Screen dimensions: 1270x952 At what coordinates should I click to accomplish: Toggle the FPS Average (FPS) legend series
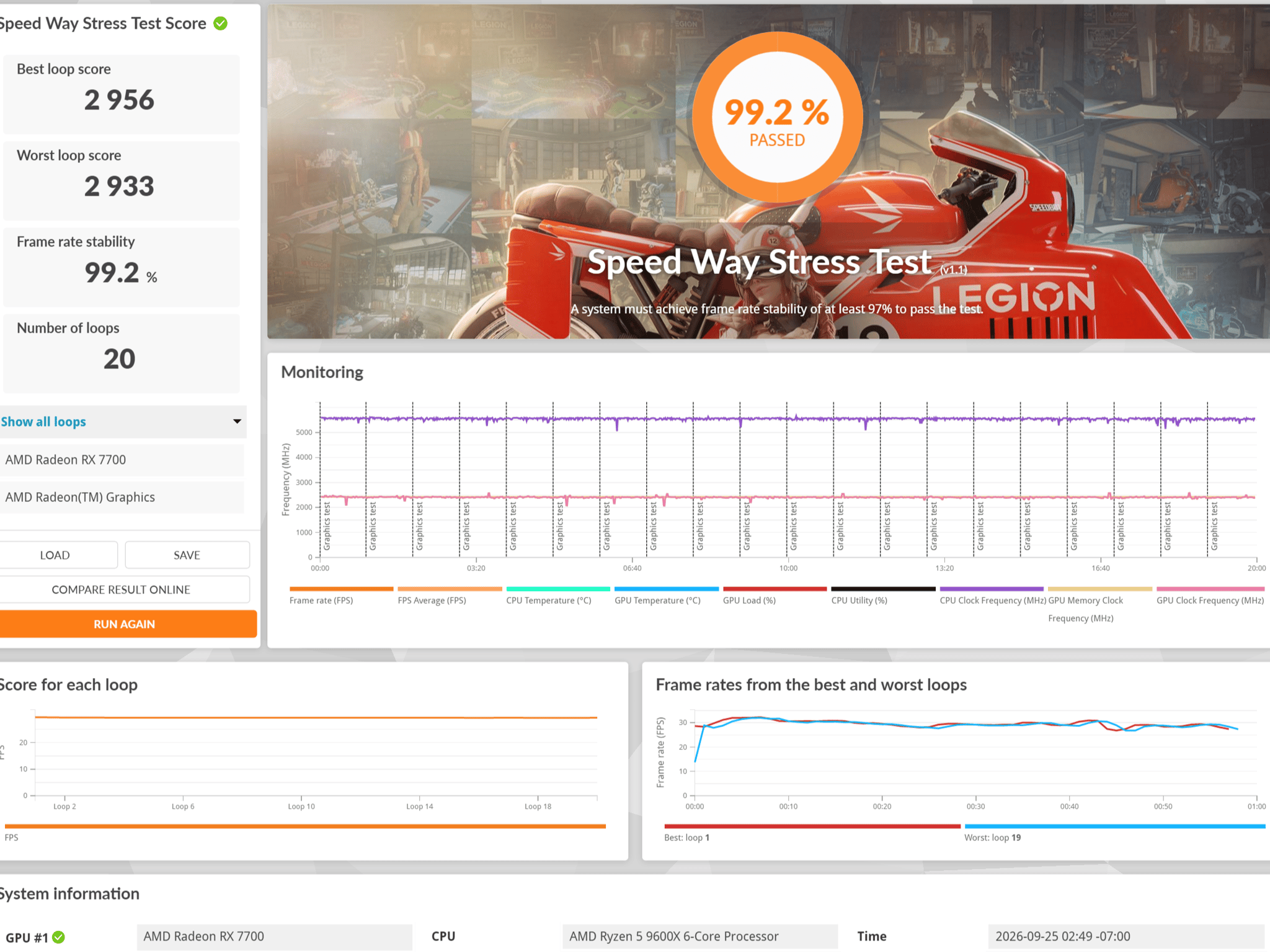pyautogui.click(x=450, y=596)
